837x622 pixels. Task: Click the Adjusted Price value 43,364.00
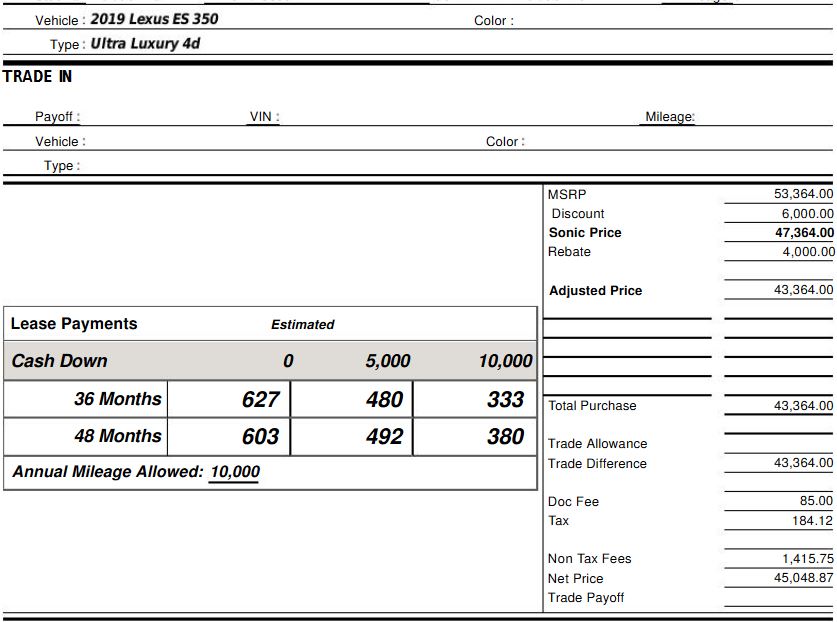(803, 290)
